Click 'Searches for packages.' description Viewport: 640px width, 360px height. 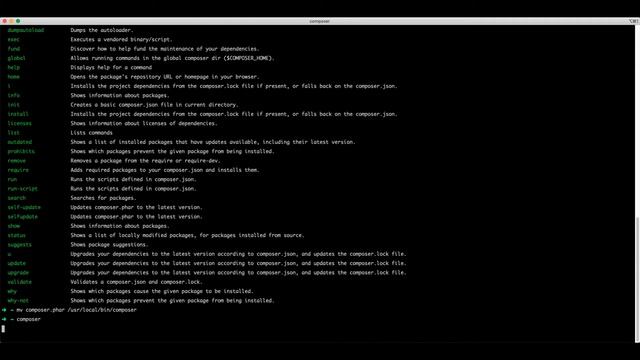(103, 198)
